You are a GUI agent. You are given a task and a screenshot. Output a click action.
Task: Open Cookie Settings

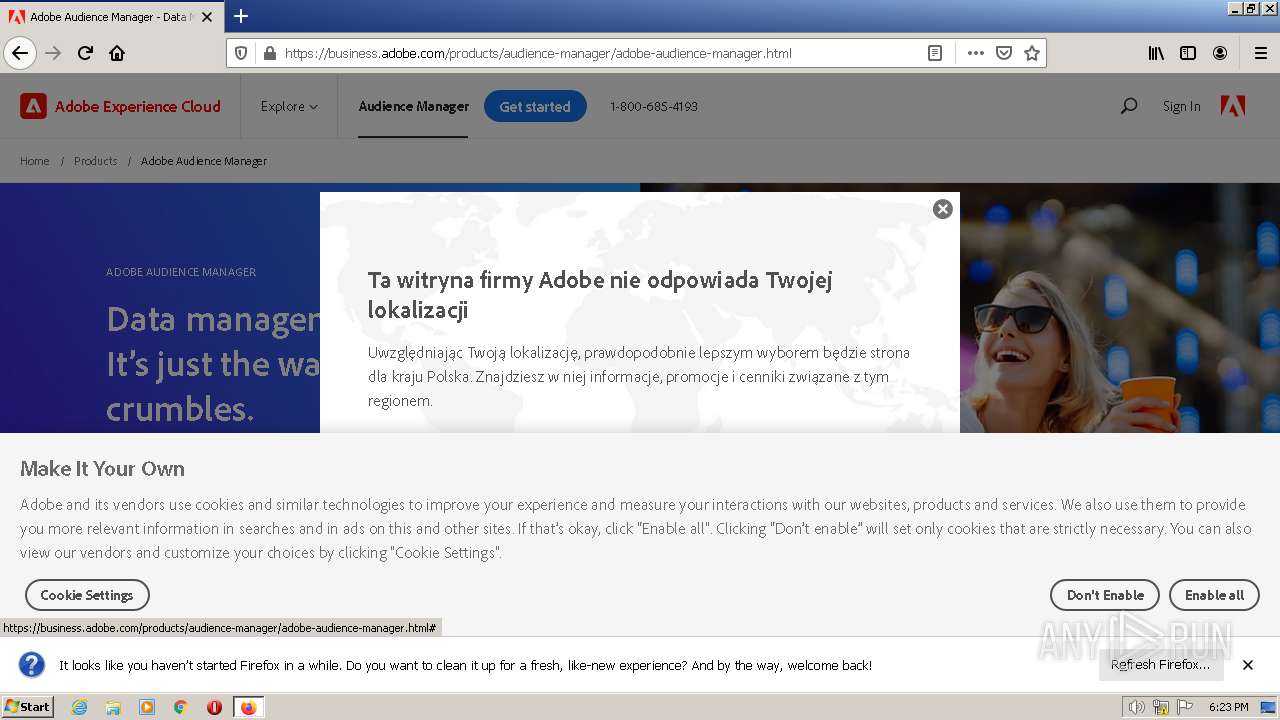tap(87, 595)
